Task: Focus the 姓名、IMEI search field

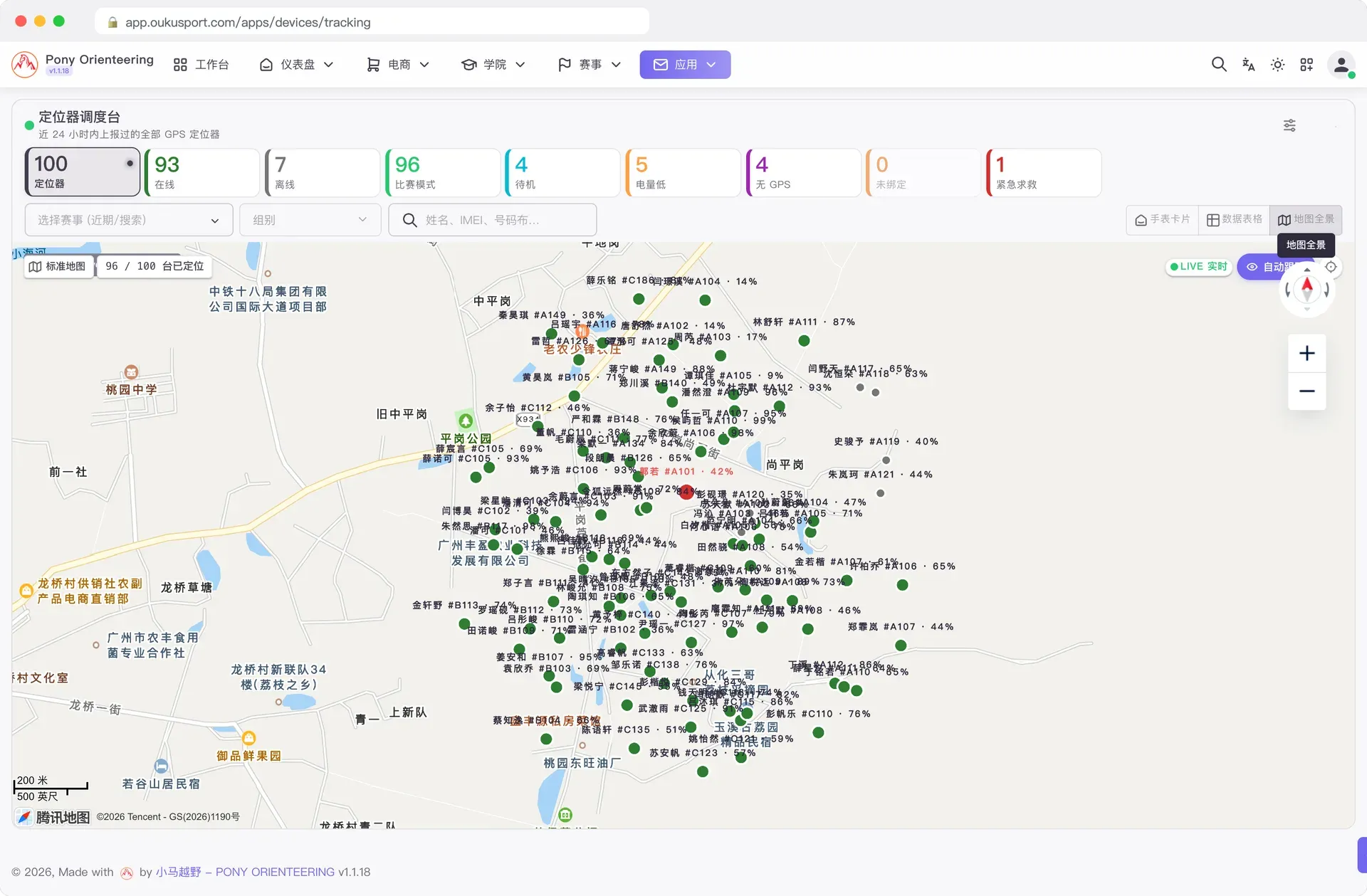Action: [493, 220]
